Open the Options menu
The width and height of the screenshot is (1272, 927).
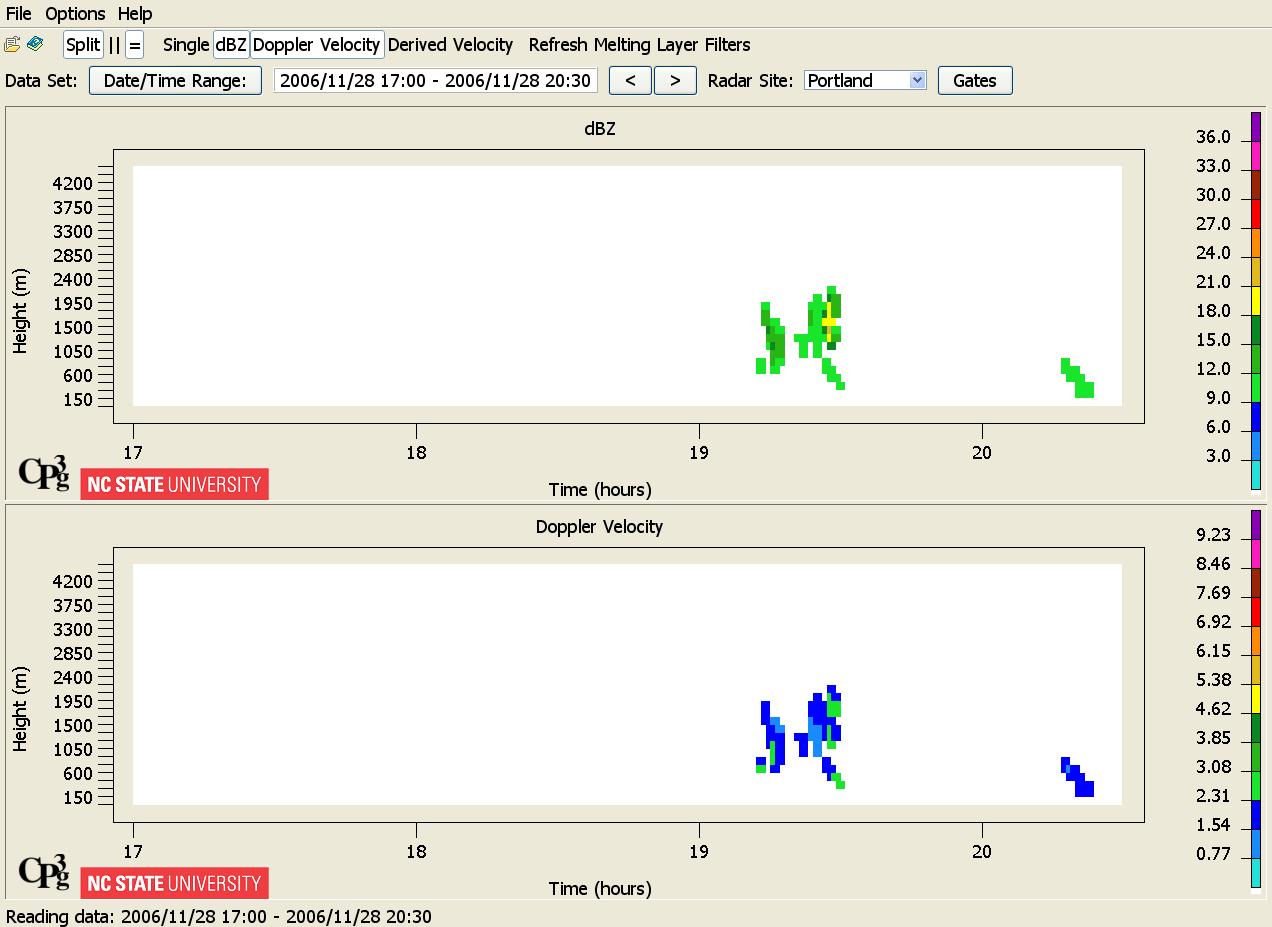point(75,14)
